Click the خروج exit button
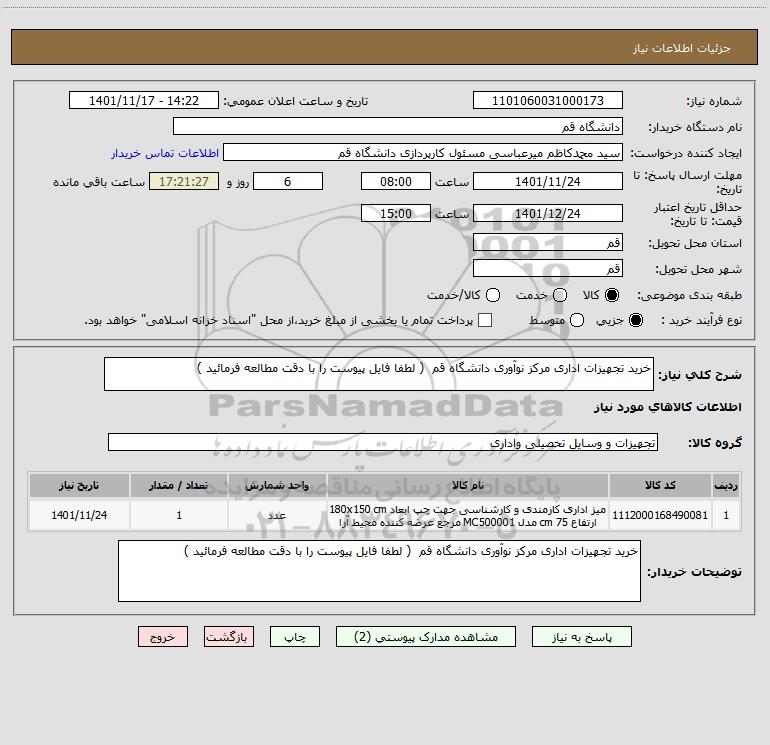770x745 pixels. tap(163, 637)
